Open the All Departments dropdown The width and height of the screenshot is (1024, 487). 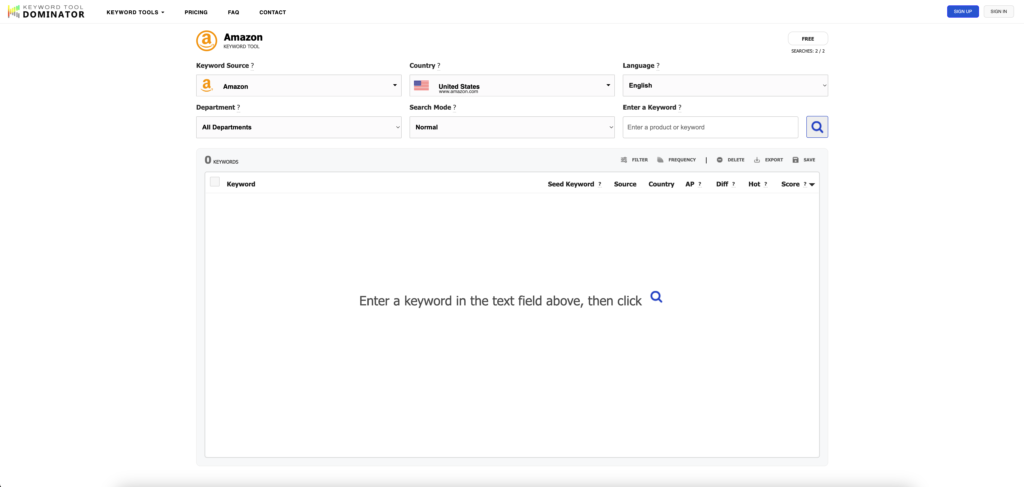click(298, 127)
